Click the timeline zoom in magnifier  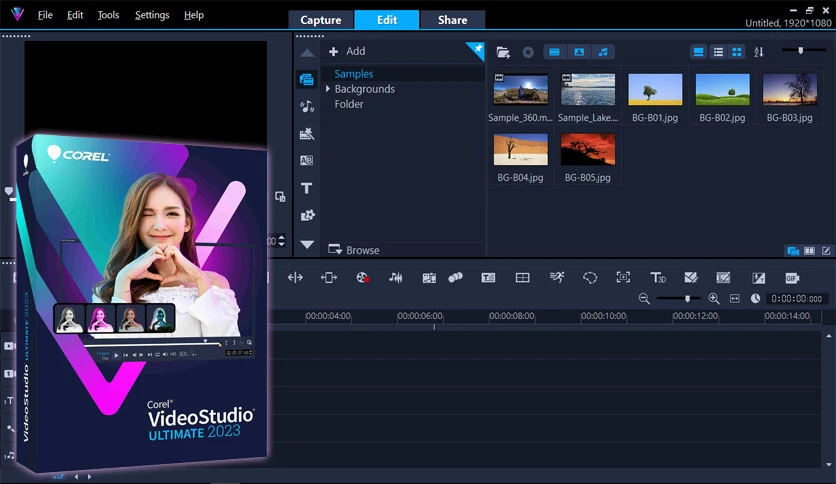[x=714, y=299]
